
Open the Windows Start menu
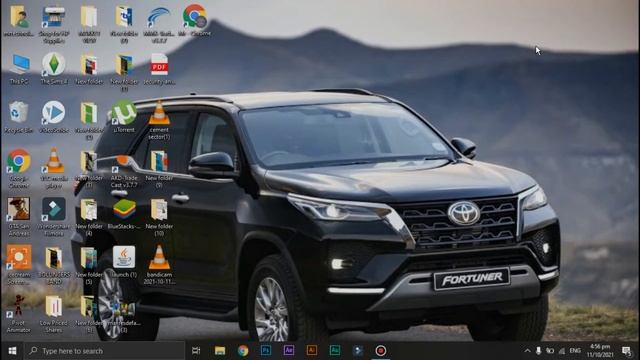(12, 351)
